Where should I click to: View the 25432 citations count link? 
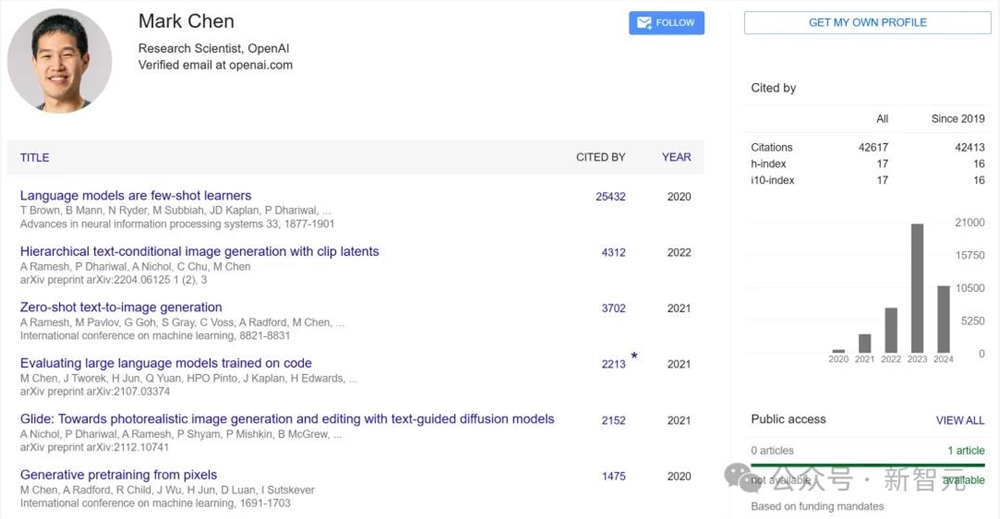[x=610, y=197]
